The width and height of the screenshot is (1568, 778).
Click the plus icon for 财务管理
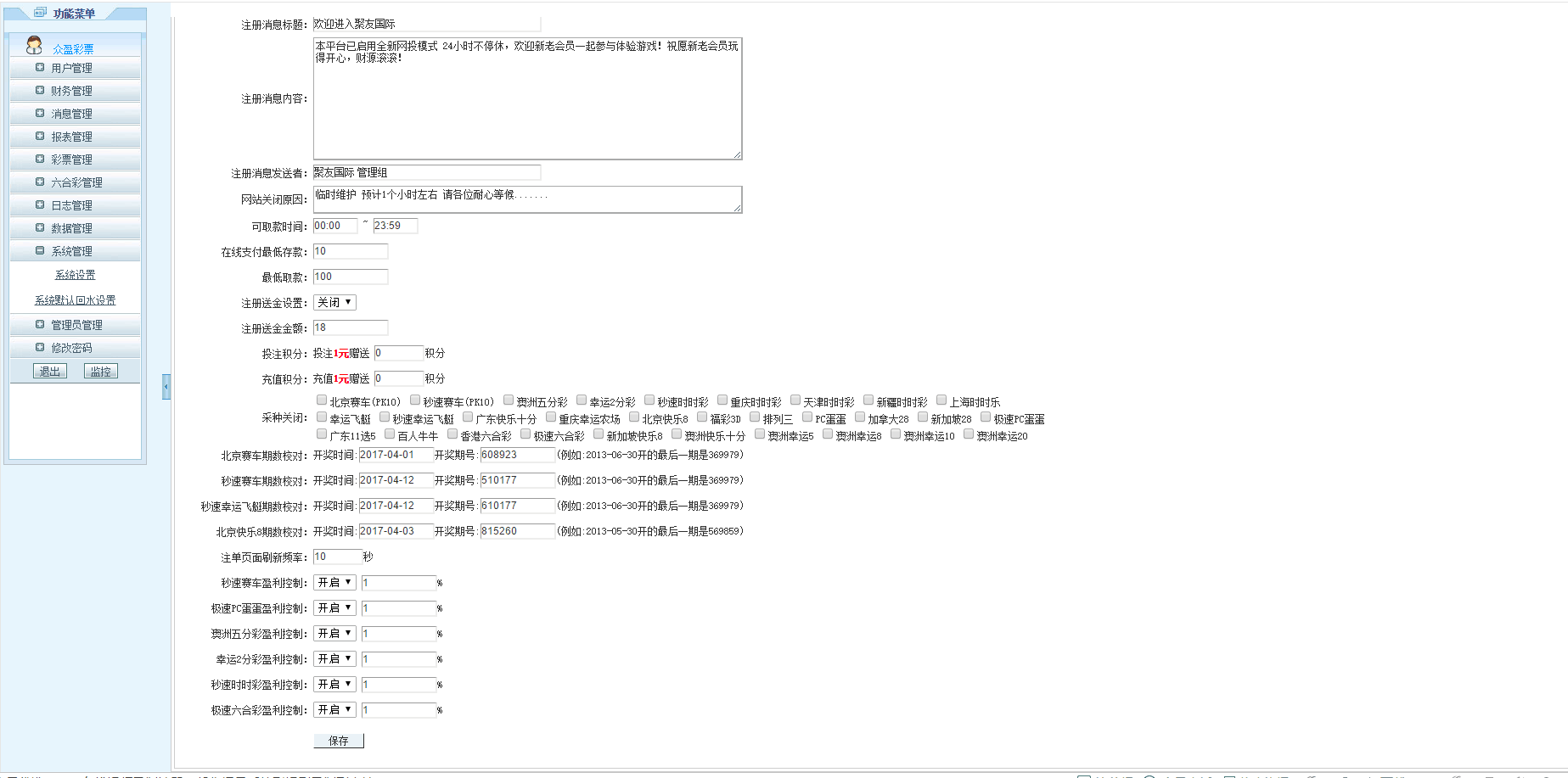(40, 90)
